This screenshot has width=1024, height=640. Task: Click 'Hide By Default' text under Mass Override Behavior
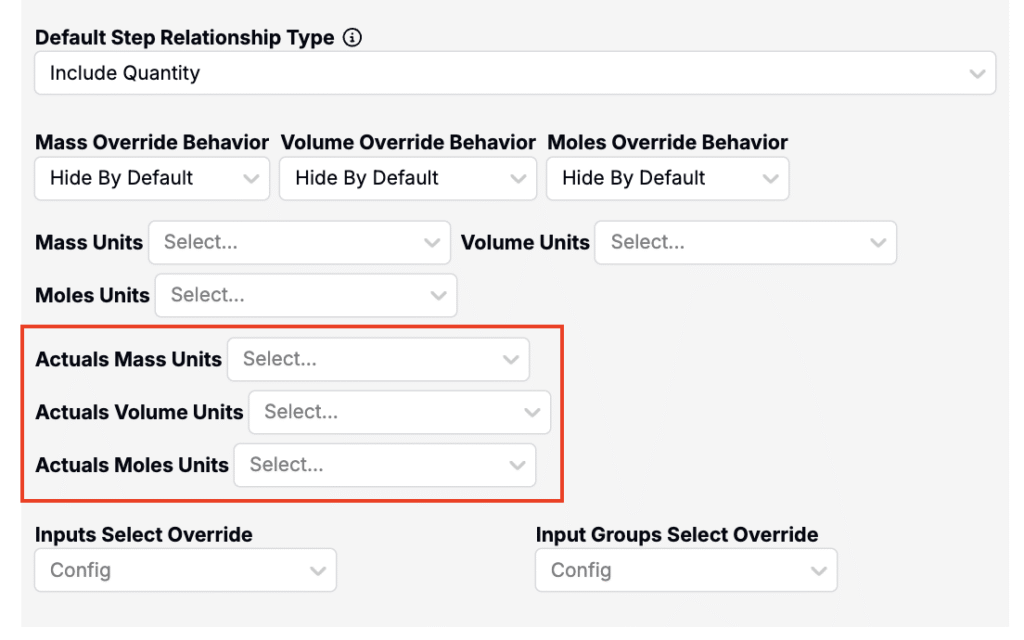[122, 178]
